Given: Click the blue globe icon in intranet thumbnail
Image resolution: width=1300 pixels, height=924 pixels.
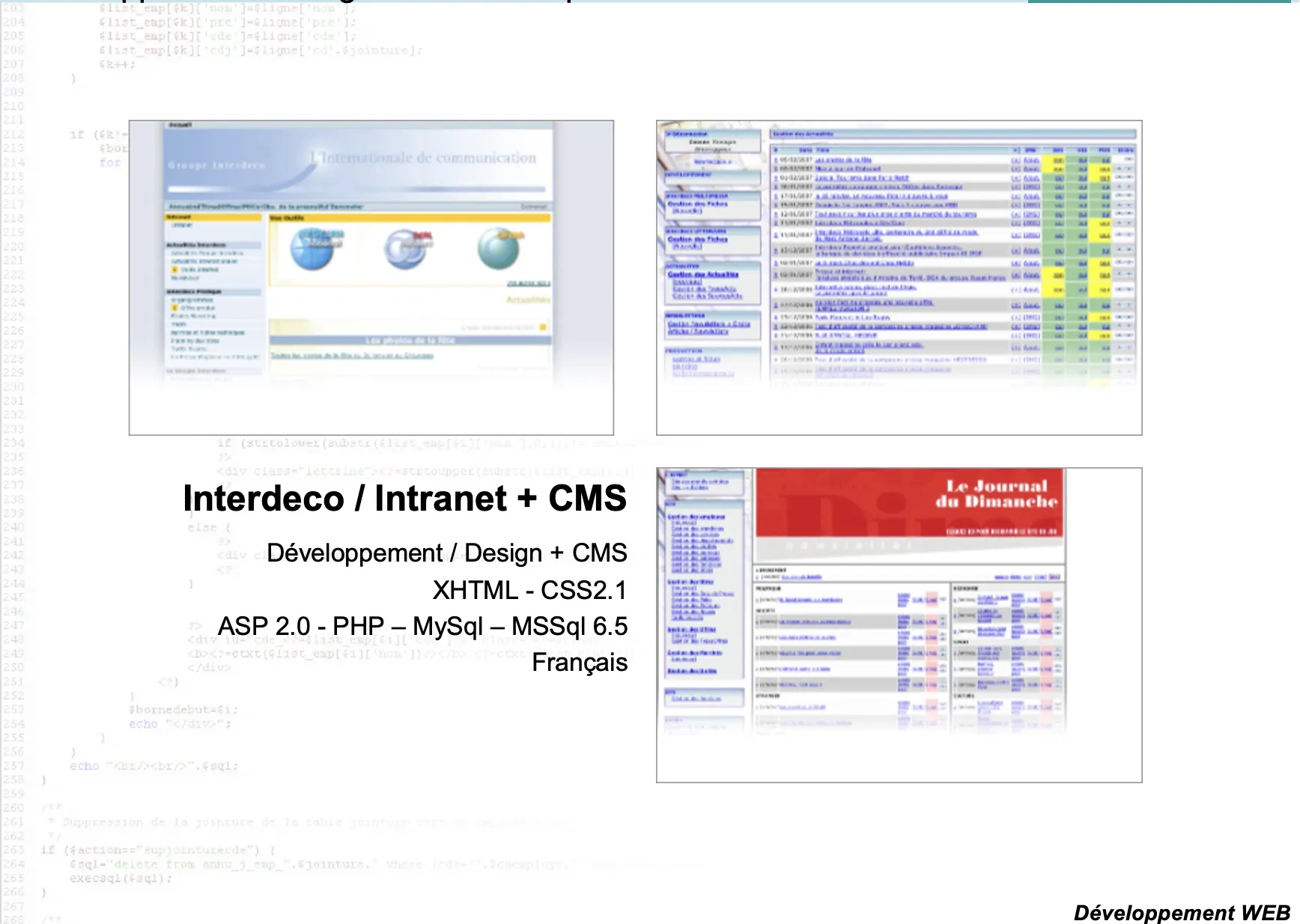Looking at the screenshot, I should pos(318,249).
